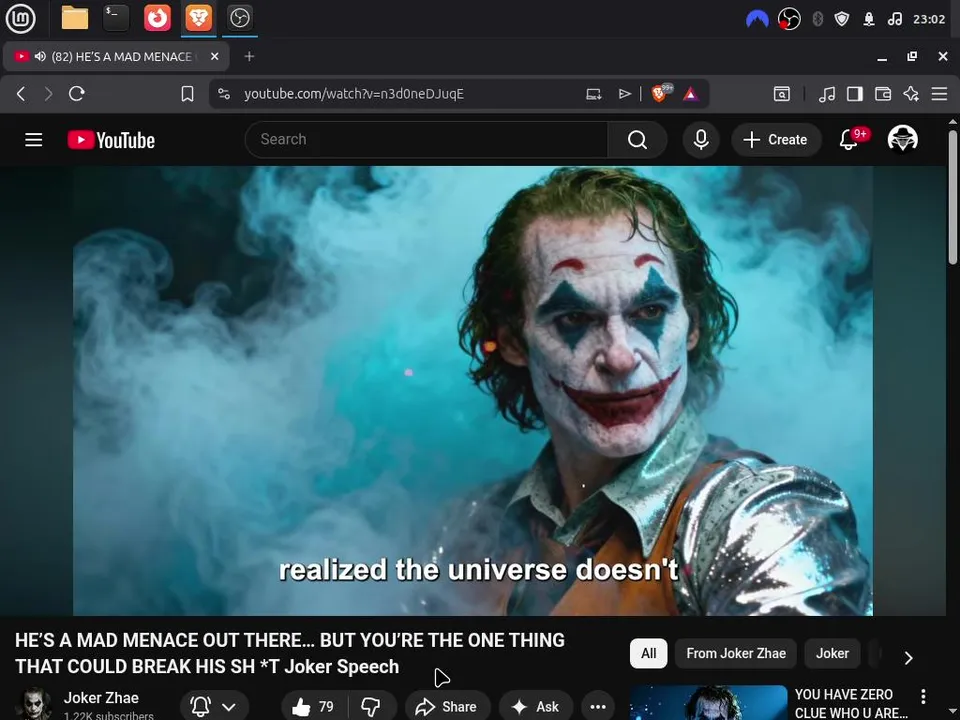Open system notifications bell in tray
The width and height of the screenshot is (960, 720).
pos(869,20)
